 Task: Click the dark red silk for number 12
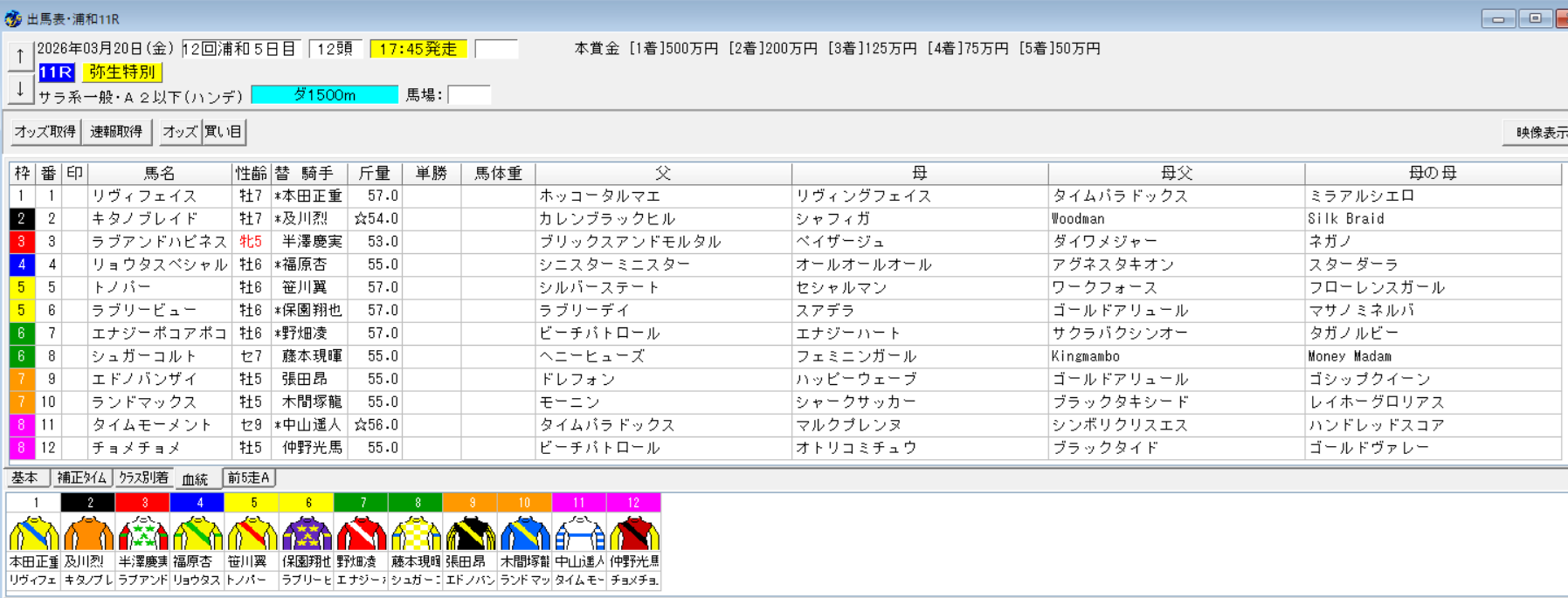click(x=634, y=533)
